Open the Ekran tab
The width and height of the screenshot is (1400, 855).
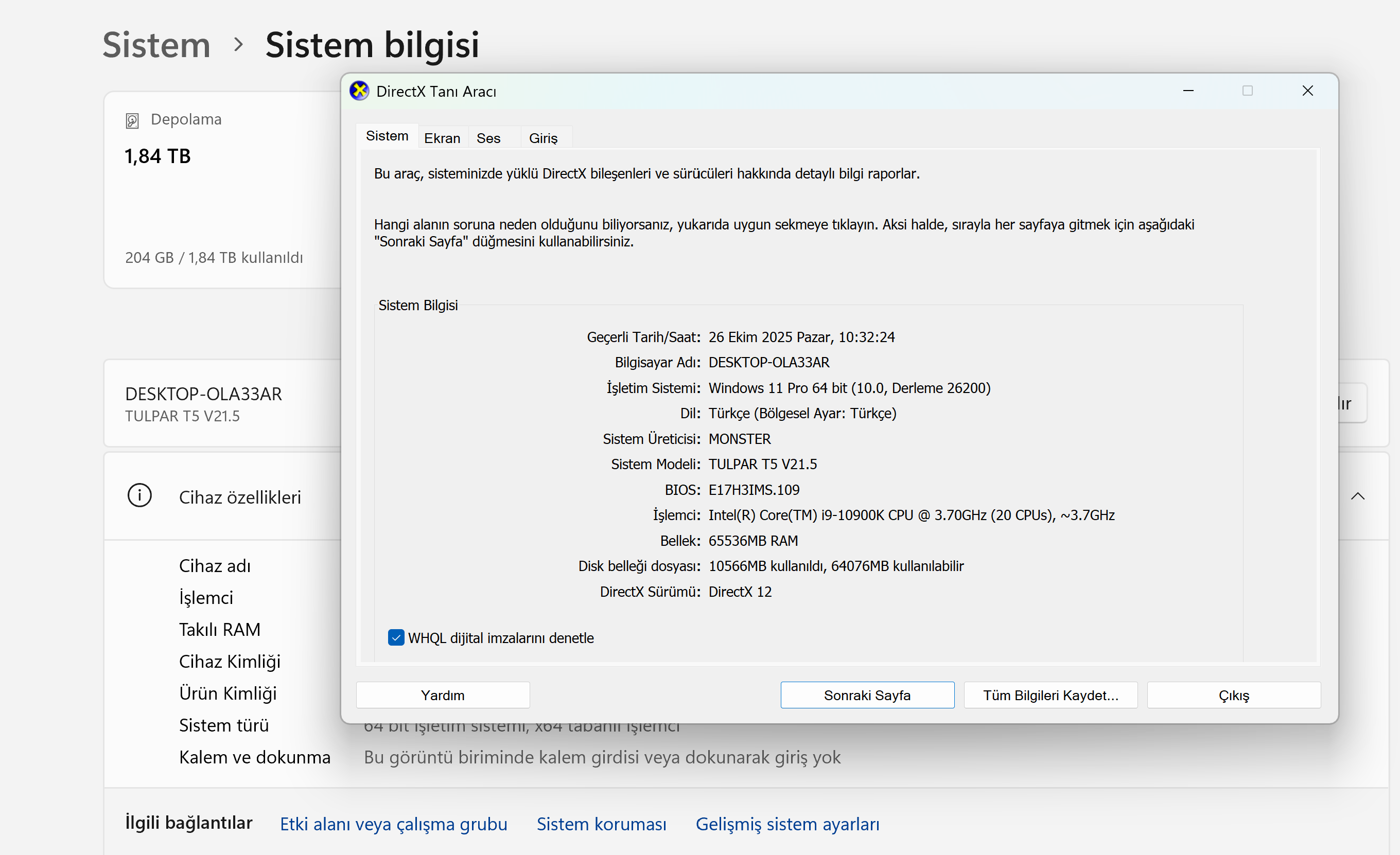point(442,138)
